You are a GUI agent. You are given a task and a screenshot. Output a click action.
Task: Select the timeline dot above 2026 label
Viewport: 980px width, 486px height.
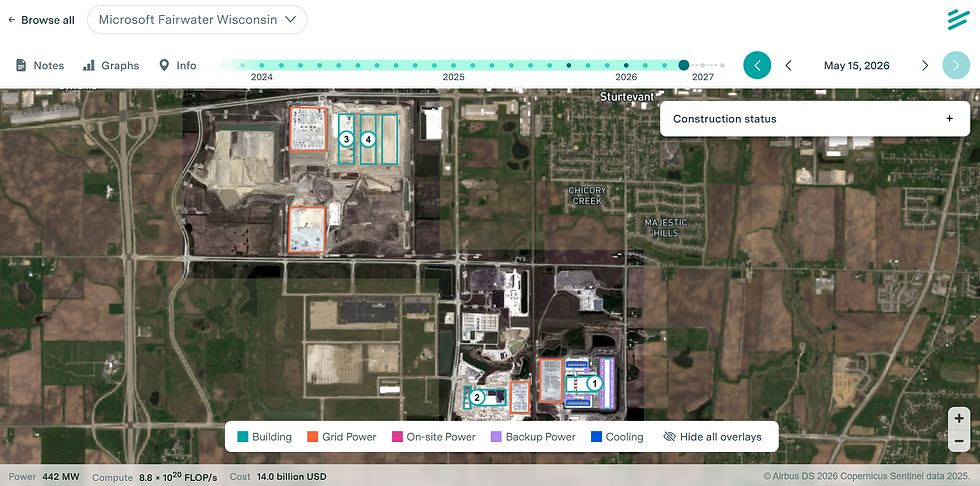[626, 65]
